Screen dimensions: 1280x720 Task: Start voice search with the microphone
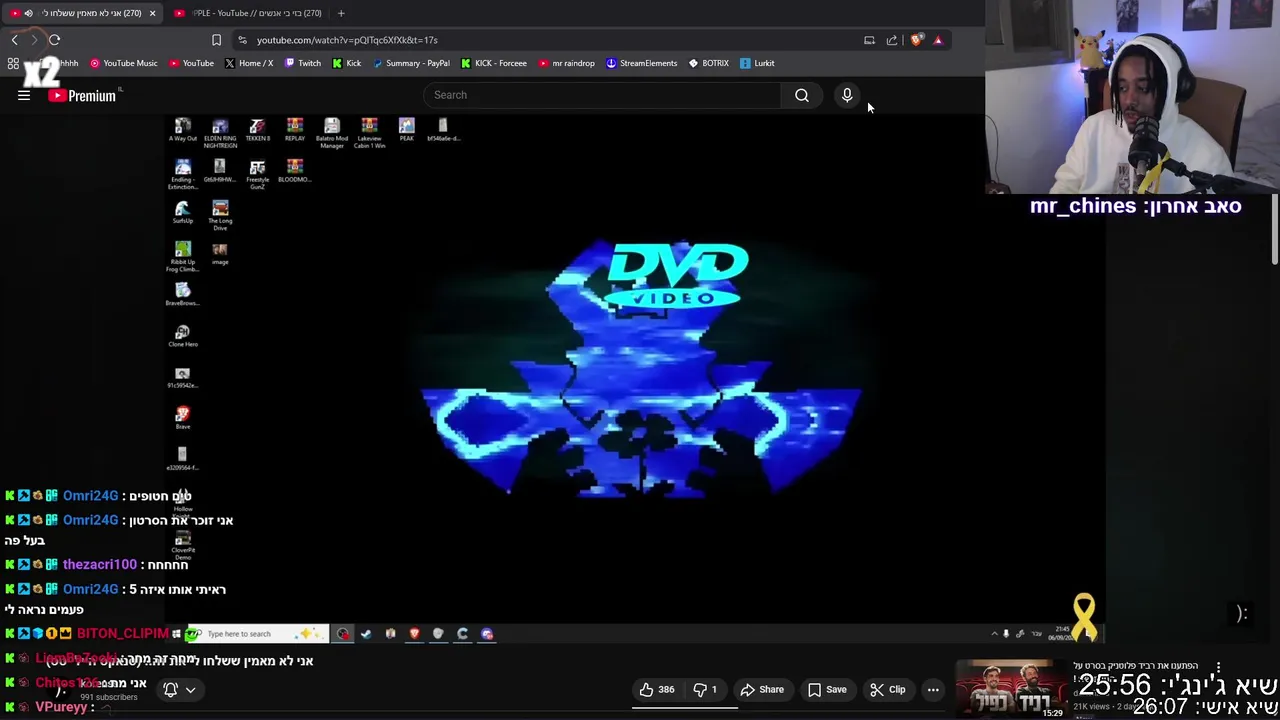847,95
